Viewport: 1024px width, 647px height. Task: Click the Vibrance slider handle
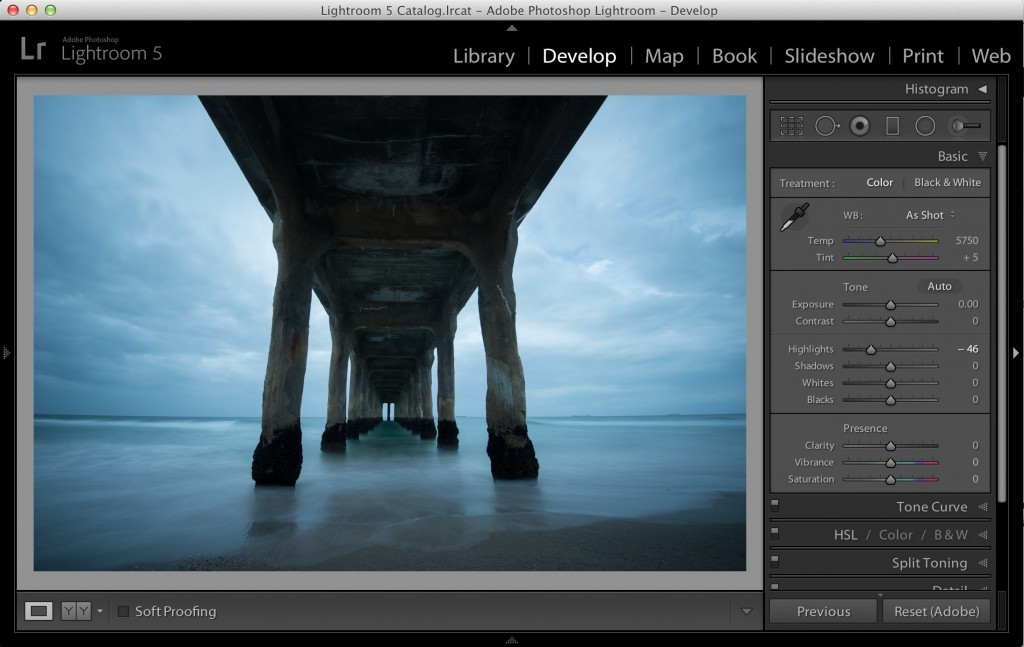pyautogui.click(x=890, y=463)
